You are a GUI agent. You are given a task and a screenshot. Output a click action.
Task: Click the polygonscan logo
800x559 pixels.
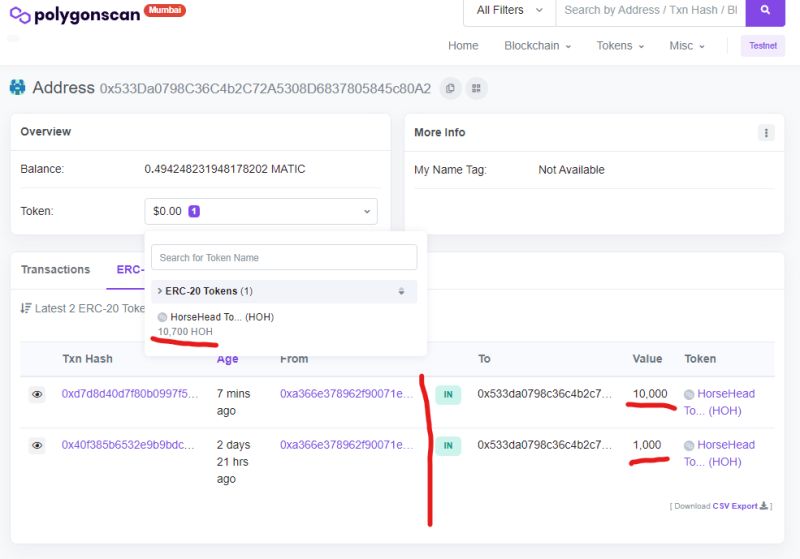click(x=75, y=15)
